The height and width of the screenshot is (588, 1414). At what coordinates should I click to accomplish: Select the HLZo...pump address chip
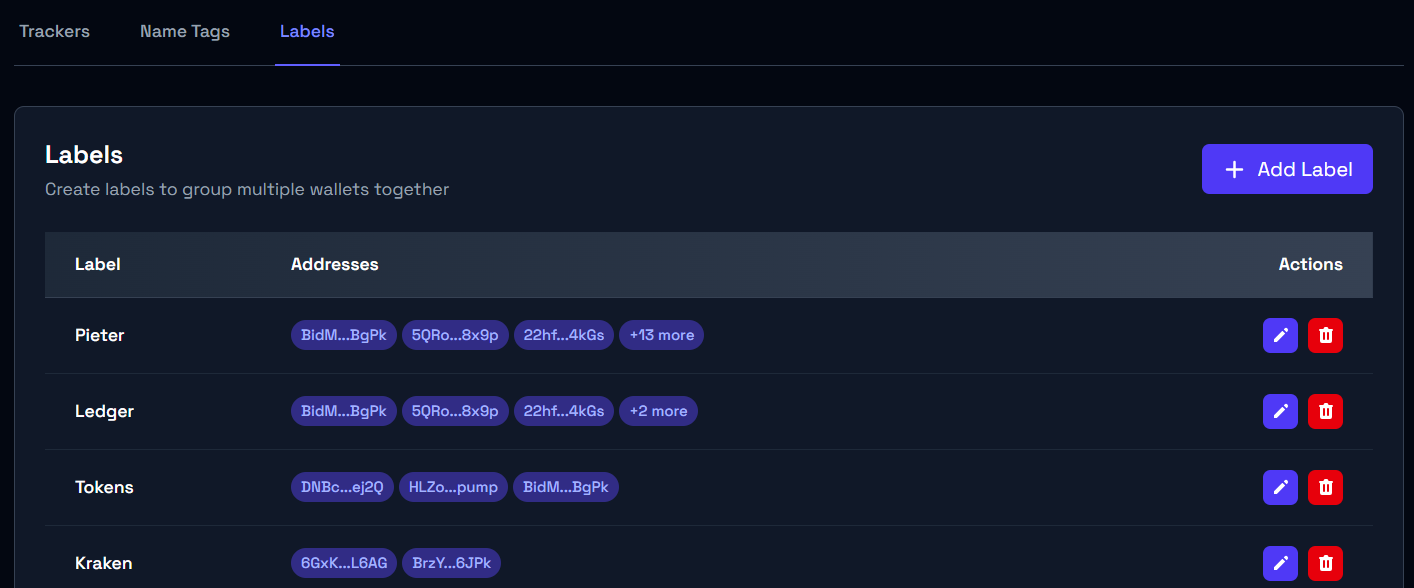tap(453, 487)
